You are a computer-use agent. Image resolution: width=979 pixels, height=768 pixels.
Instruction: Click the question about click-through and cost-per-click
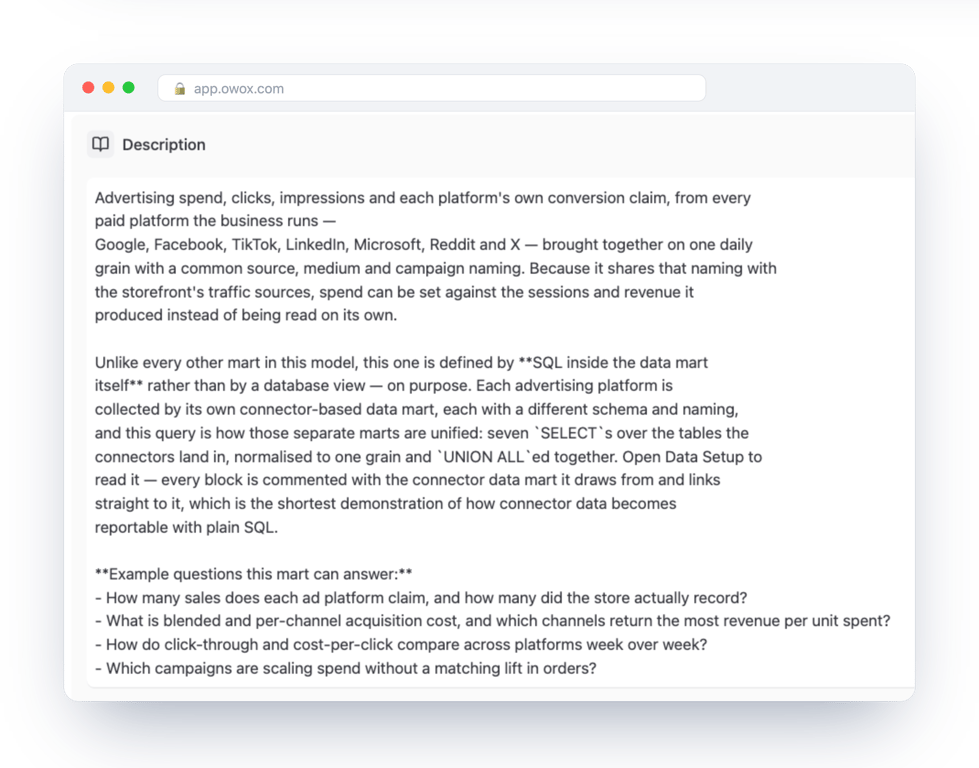point(401,645)
